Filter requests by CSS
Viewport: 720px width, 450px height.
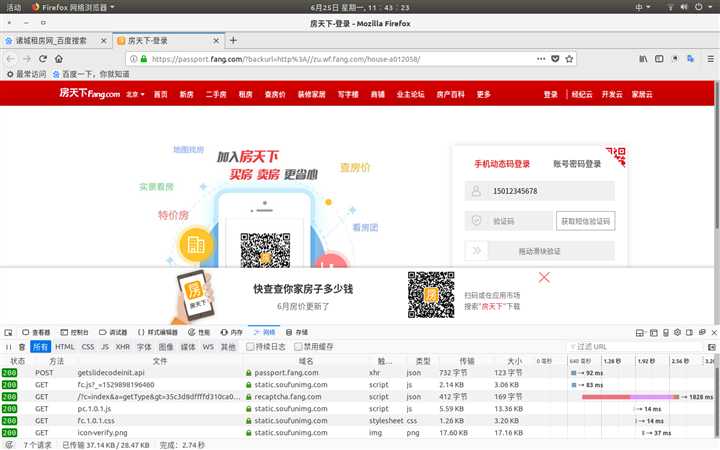click(x=88, y=347)
